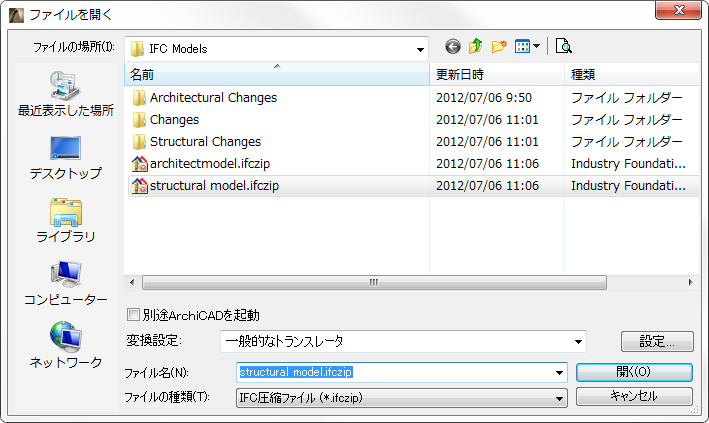Go up one folder level
The image size is (709, 423).
[x=476, y=47]
